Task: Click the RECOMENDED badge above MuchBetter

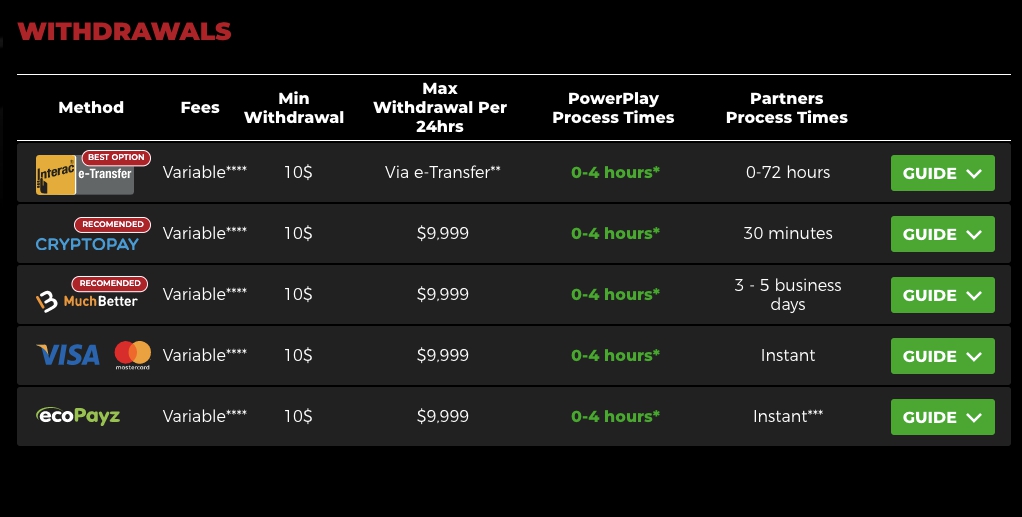Action: click(x=110, y=284)
